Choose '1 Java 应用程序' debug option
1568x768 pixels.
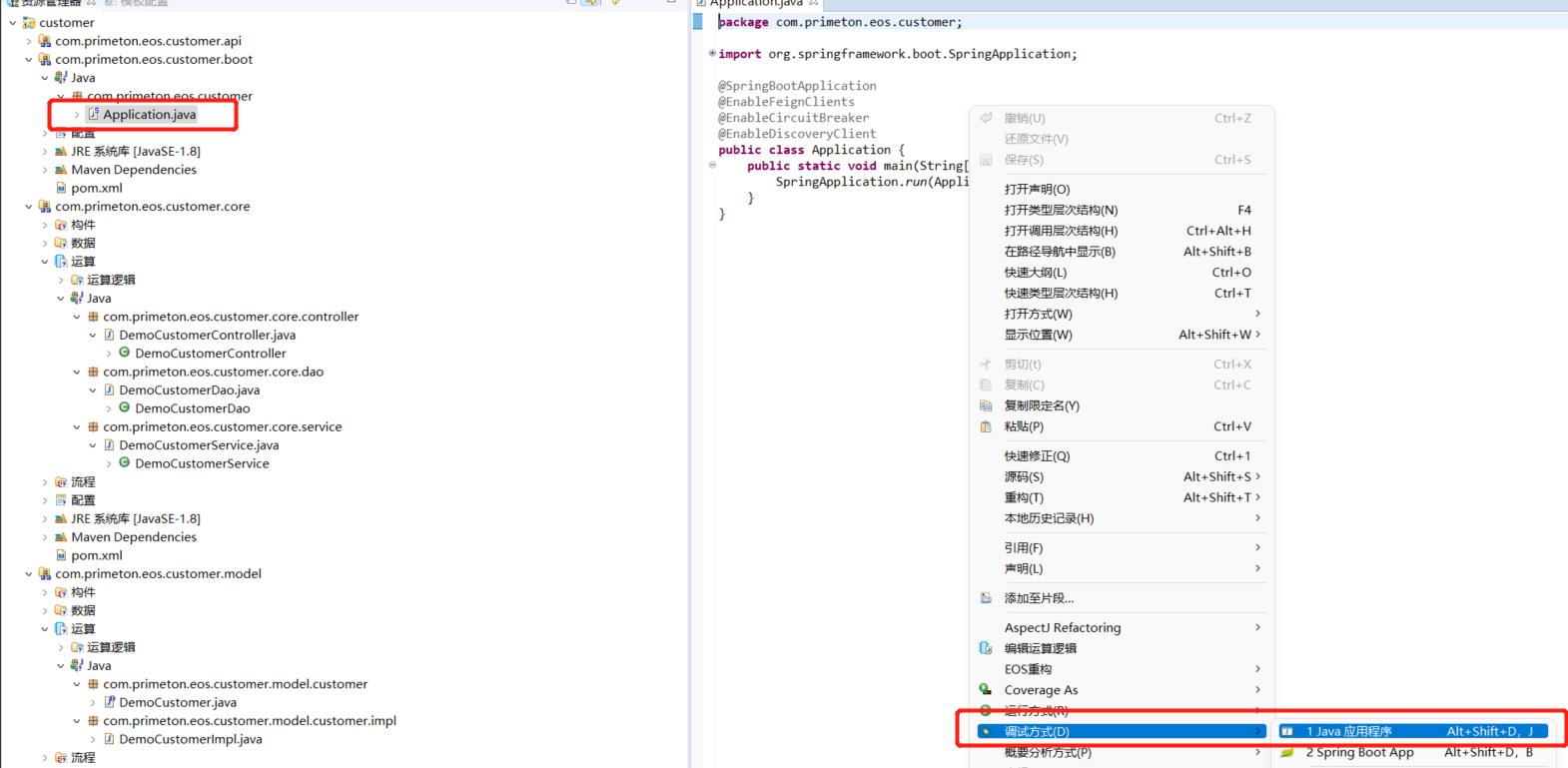1348,731
